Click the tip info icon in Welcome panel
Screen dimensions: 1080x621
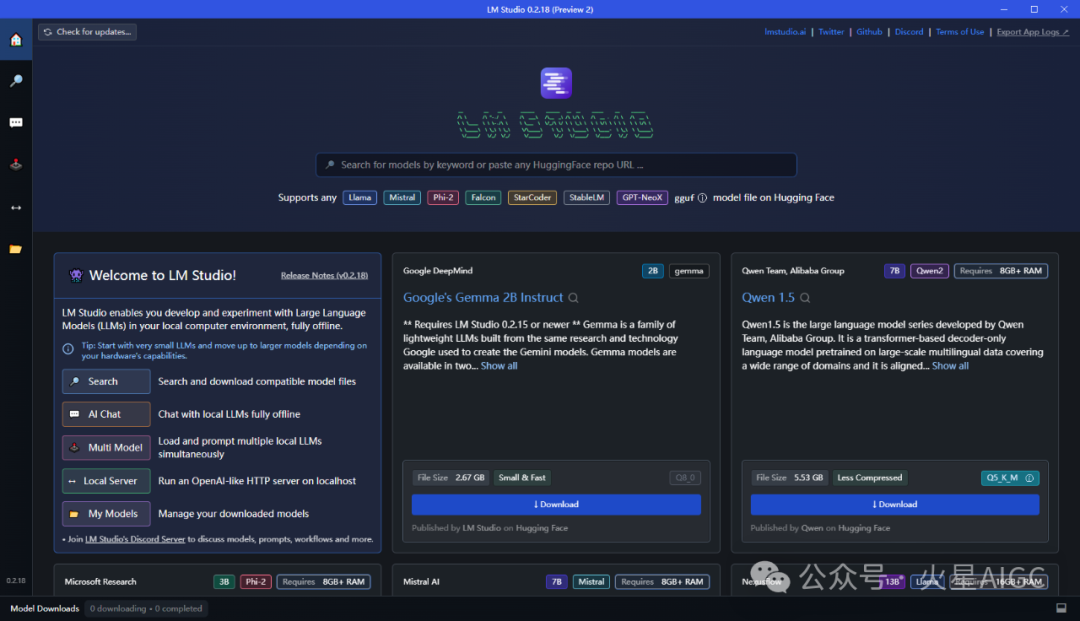[68, 349]
